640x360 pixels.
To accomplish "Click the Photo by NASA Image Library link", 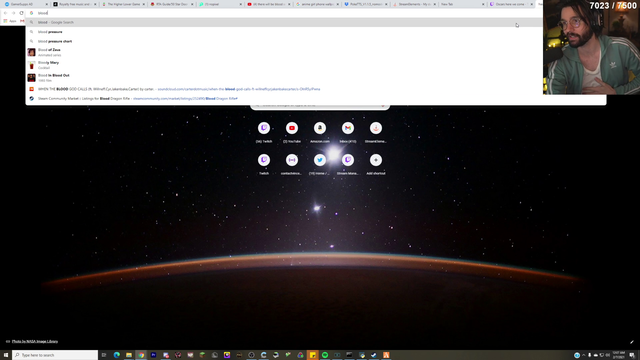I will [35, 342].
